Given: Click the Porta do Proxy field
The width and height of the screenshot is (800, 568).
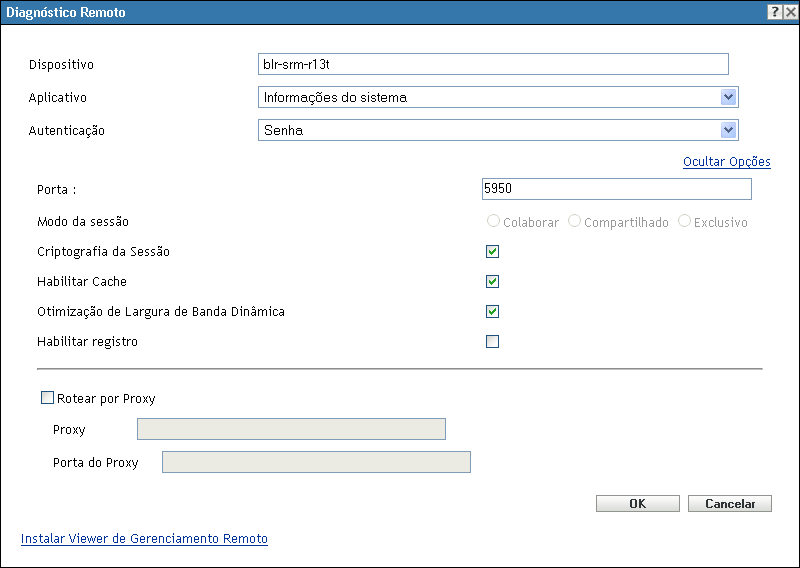Looking at the screenshot, I should click(315, 462).
